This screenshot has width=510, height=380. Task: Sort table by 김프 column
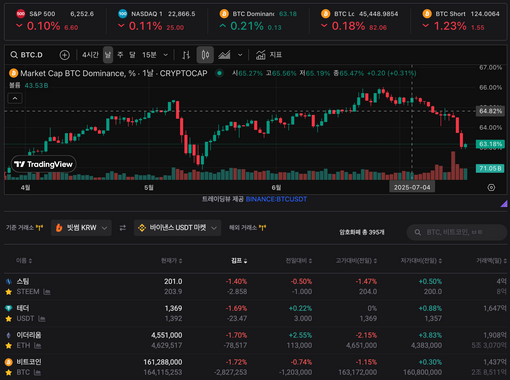(x=239, y=261)
